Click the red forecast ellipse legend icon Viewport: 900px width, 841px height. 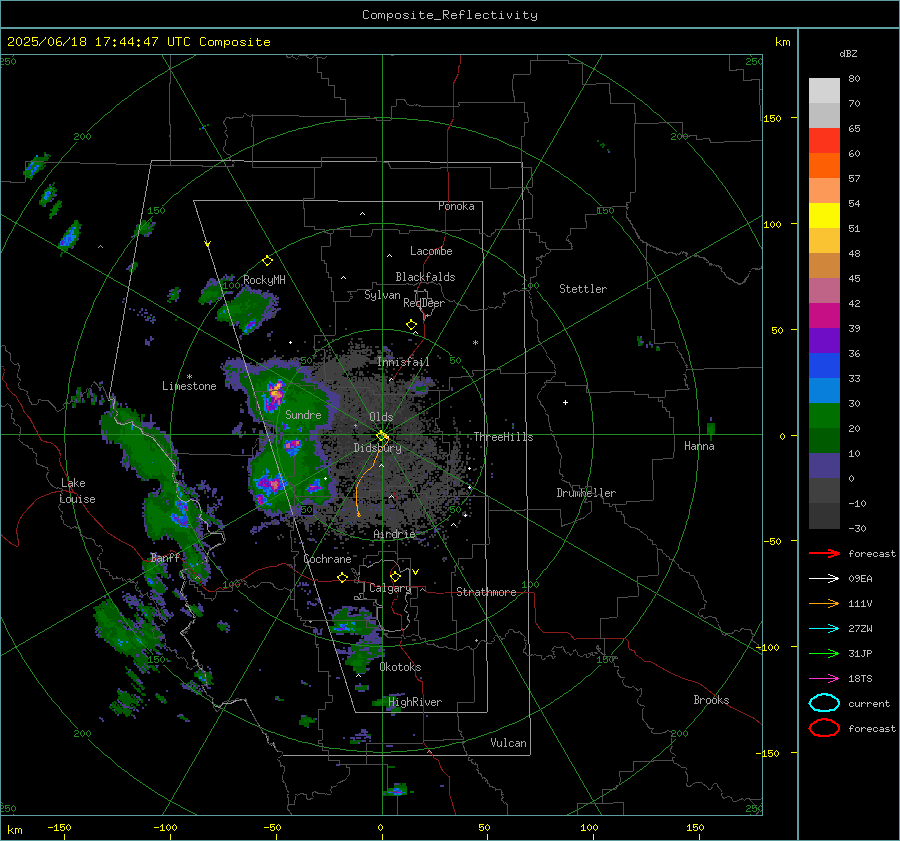(x=824, y=728)
